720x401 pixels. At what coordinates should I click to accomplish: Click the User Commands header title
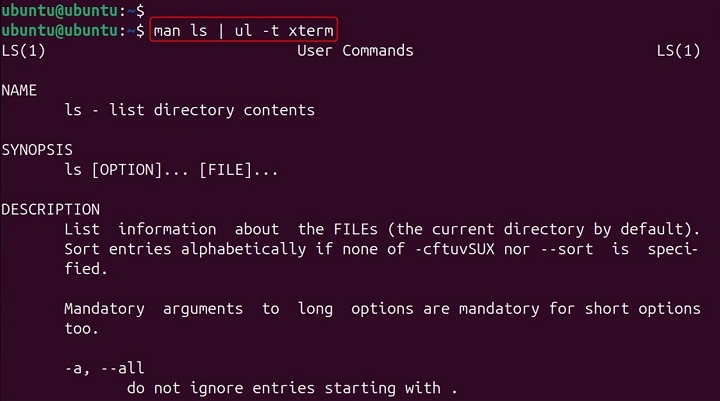coord(355,50)
